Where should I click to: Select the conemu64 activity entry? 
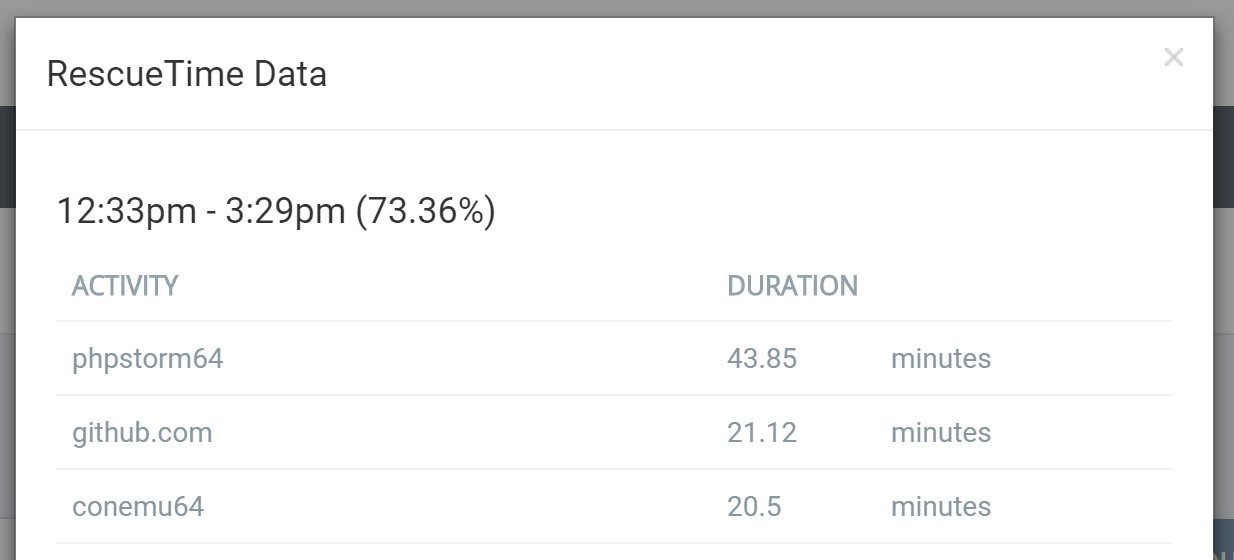pyautogui.click(x=138, y=507)
